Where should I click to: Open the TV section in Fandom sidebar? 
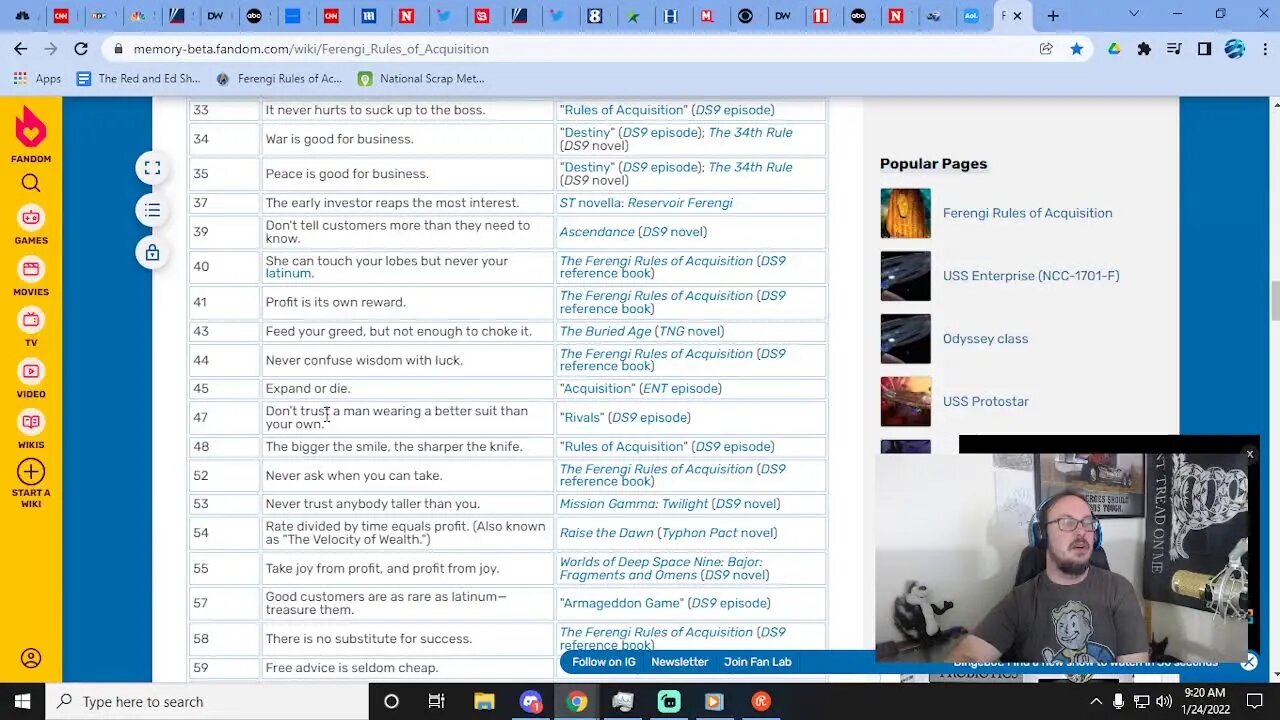(x=31, y=328)
